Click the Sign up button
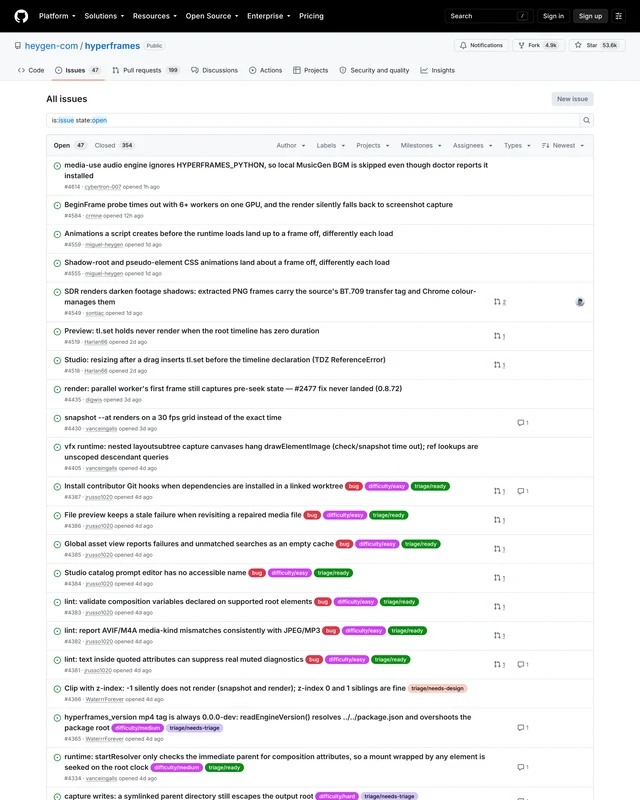640x800 pixels. pyautogui.click(x=590, y=16)
